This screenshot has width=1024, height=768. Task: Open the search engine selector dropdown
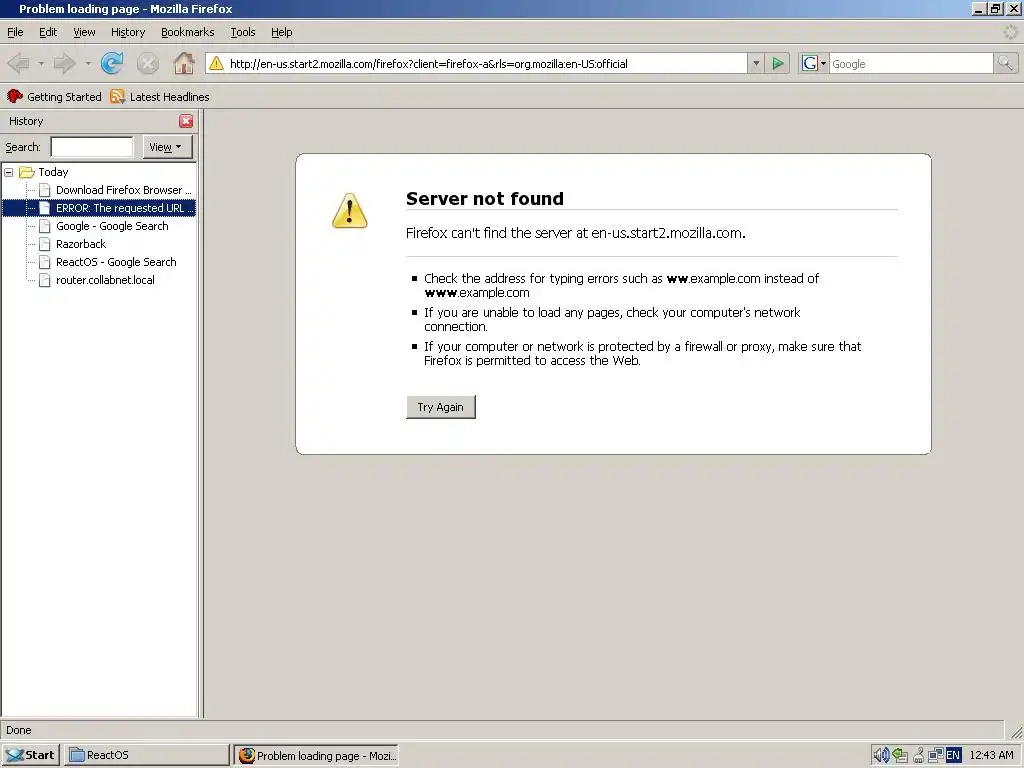point(823,63)
